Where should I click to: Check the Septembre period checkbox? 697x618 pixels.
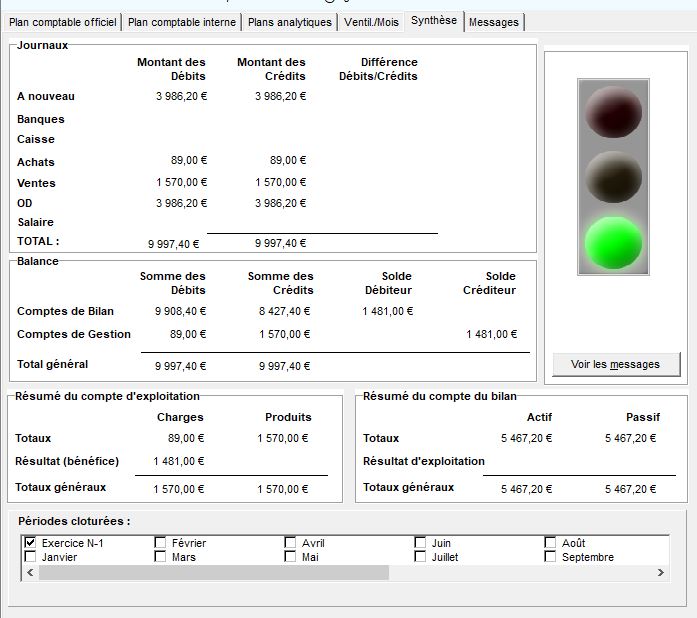[551, 557]
